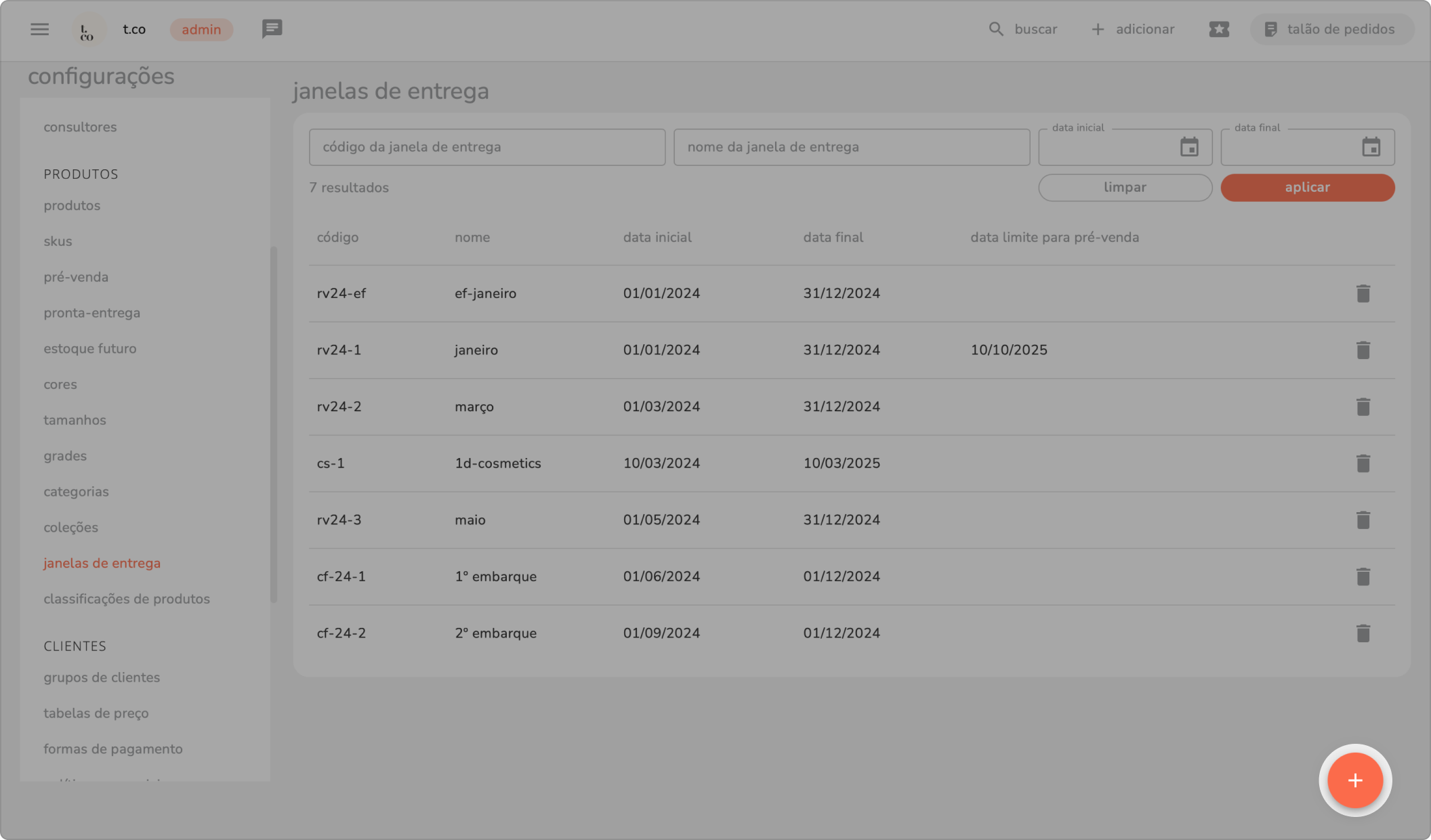Click the aplicar filter button

[1307, 188]
